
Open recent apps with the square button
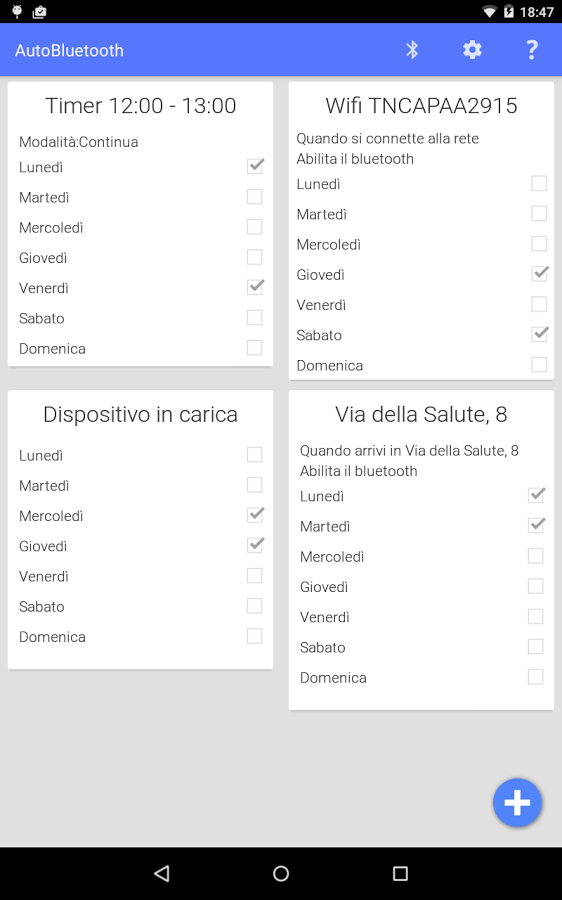click(400, 874)
